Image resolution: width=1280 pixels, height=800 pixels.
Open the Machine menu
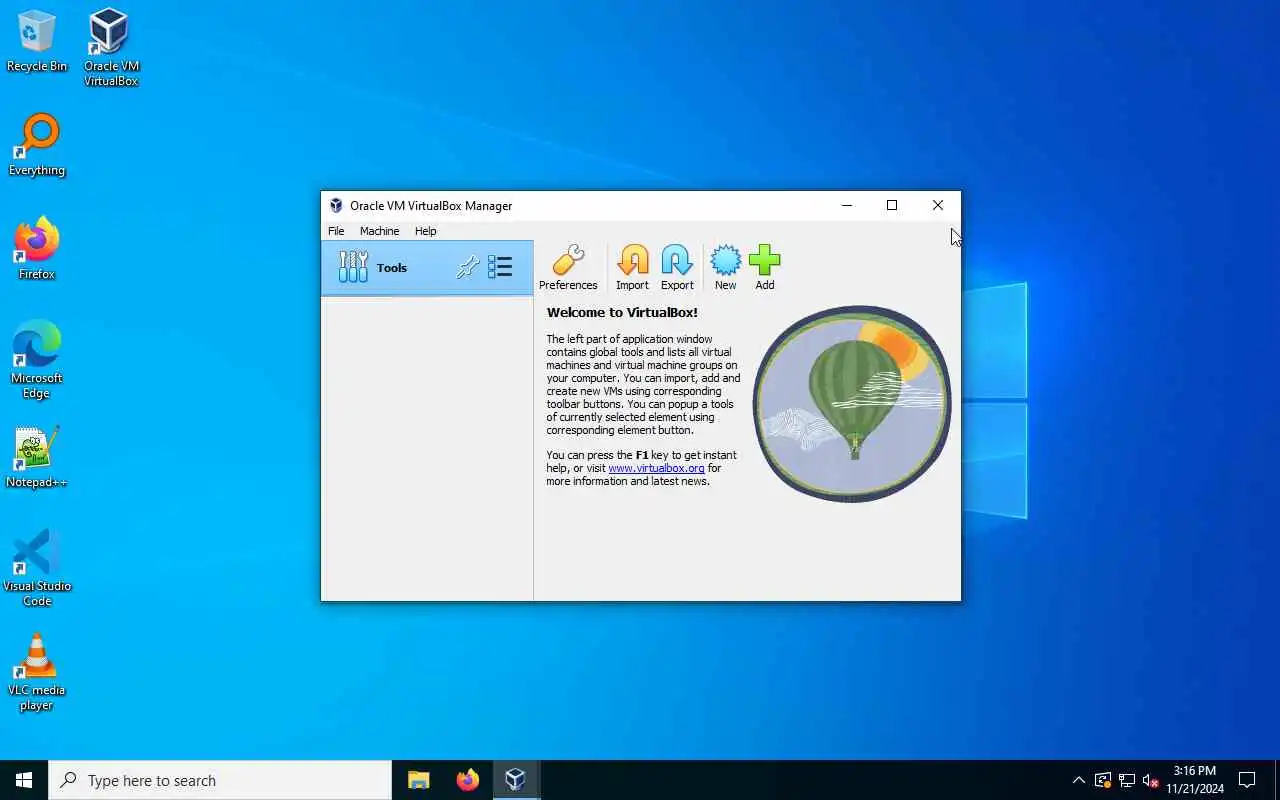379,231
